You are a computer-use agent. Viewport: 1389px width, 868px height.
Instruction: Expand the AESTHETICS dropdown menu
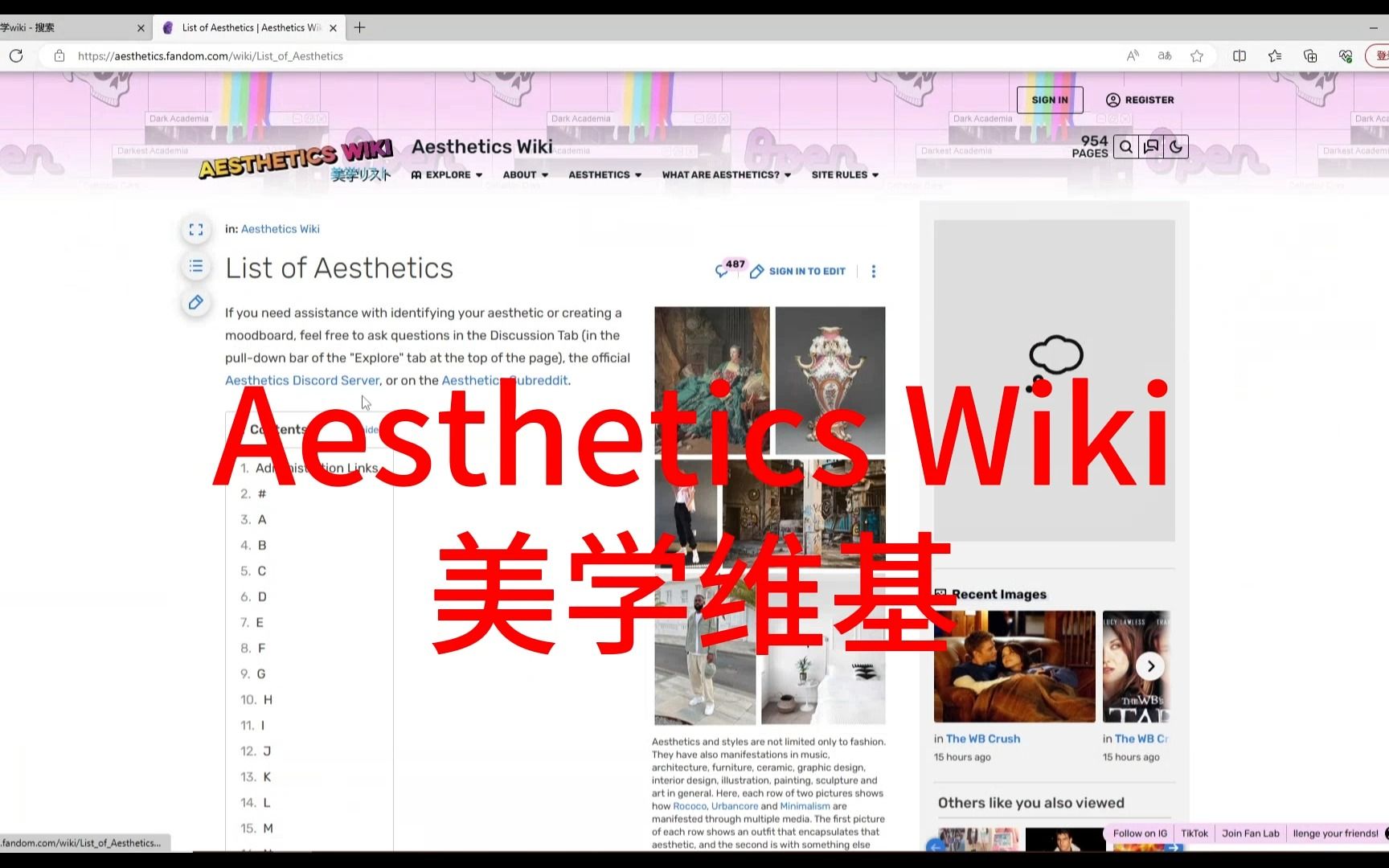605,174
